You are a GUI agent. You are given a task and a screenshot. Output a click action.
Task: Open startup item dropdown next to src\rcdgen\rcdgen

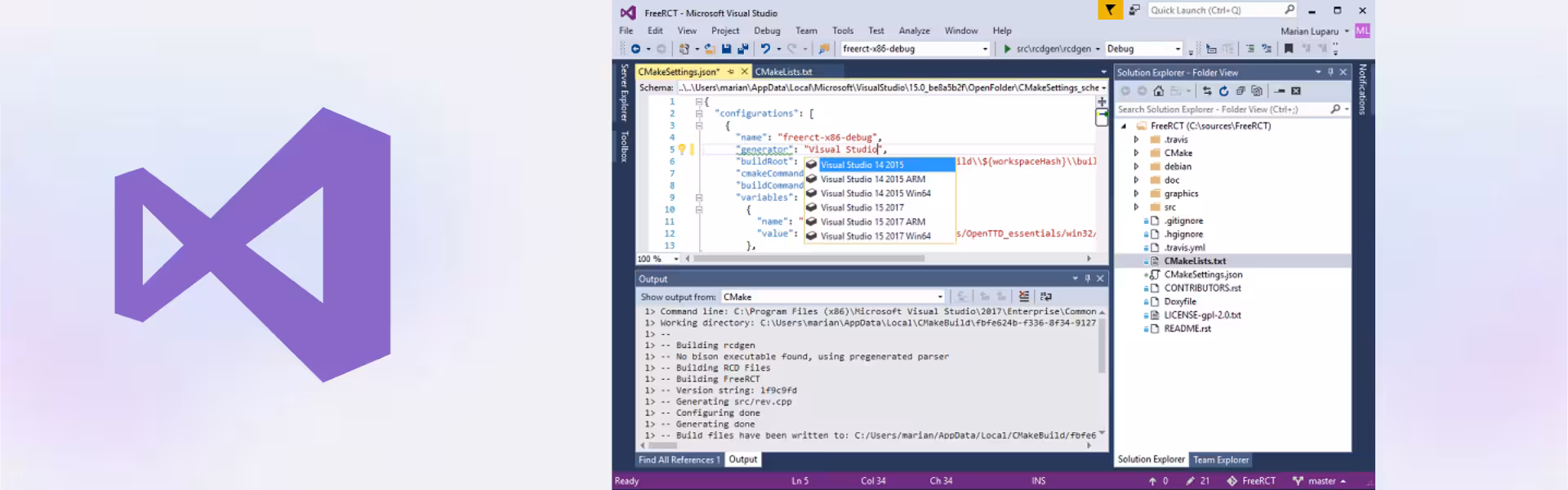(1098, 49)
